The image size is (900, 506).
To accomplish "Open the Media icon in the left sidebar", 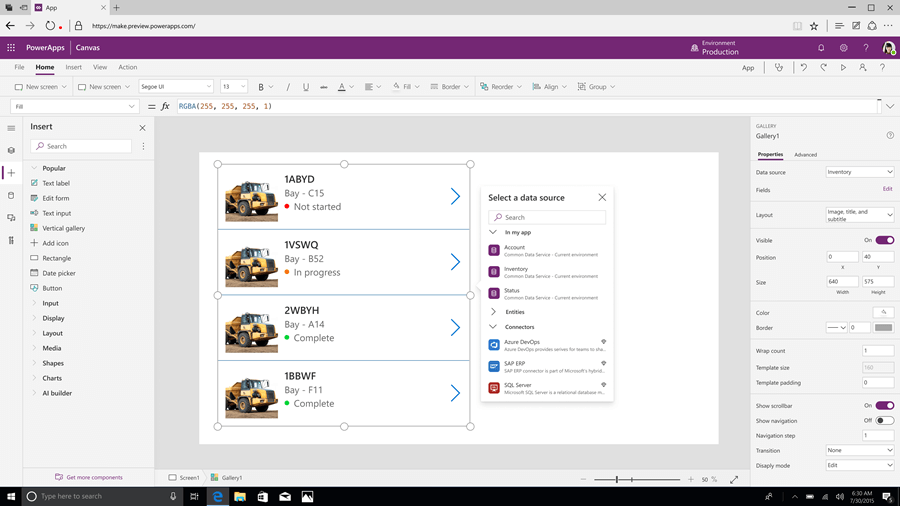I will click(11, 217).
